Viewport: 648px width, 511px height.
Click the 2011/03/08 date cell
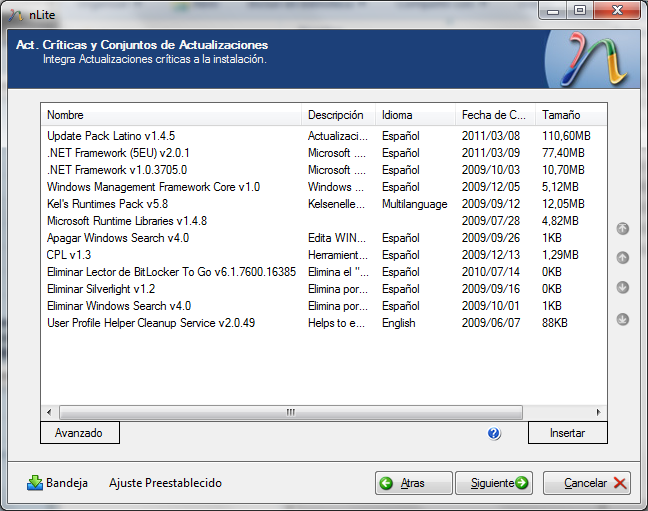491,136
